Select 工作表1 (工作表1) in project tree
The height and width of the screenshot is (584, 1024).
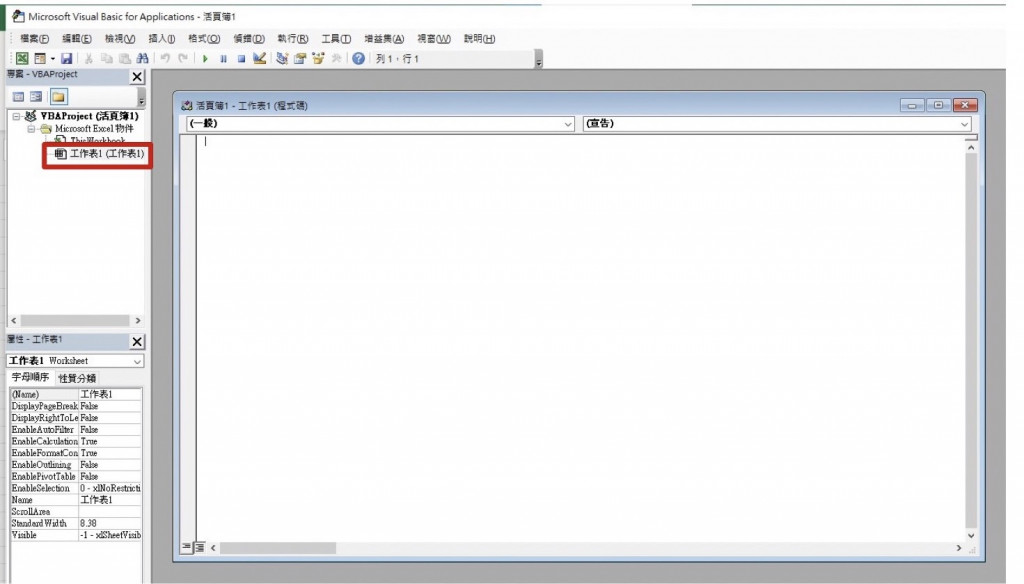(107, 154)
